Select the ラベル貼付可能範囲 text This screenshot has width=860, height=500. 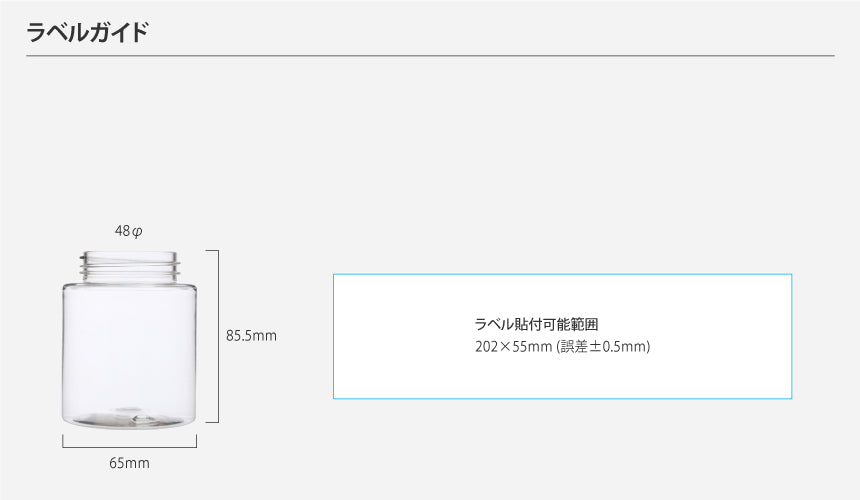pos(536,324)
